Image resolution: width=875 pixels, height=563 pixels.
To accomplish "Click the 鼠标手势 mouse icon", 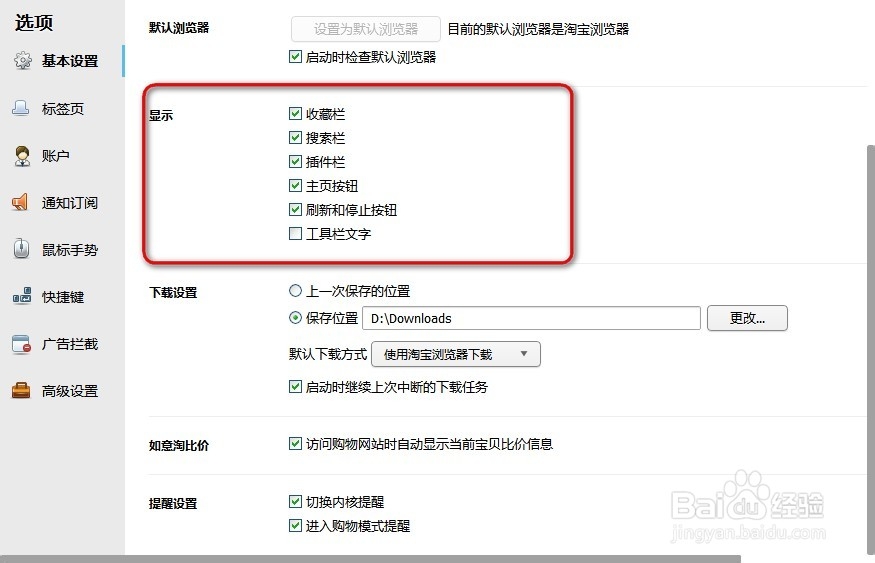I will pyautogui.click(x=22, y=250).
